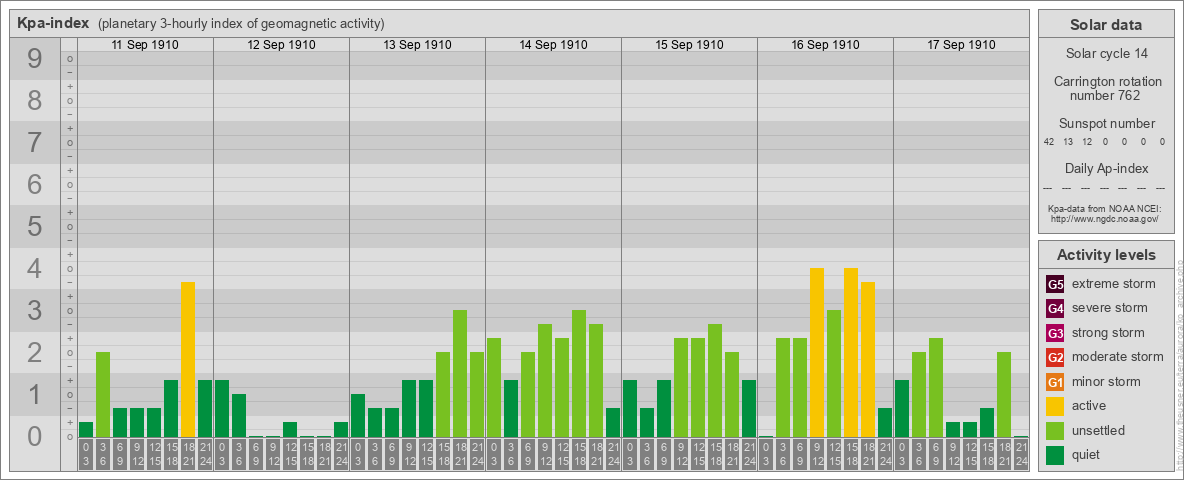Click the 'Solar data' panel heading
This screenshot has width=1184, height=480.
click(1105, 25)
